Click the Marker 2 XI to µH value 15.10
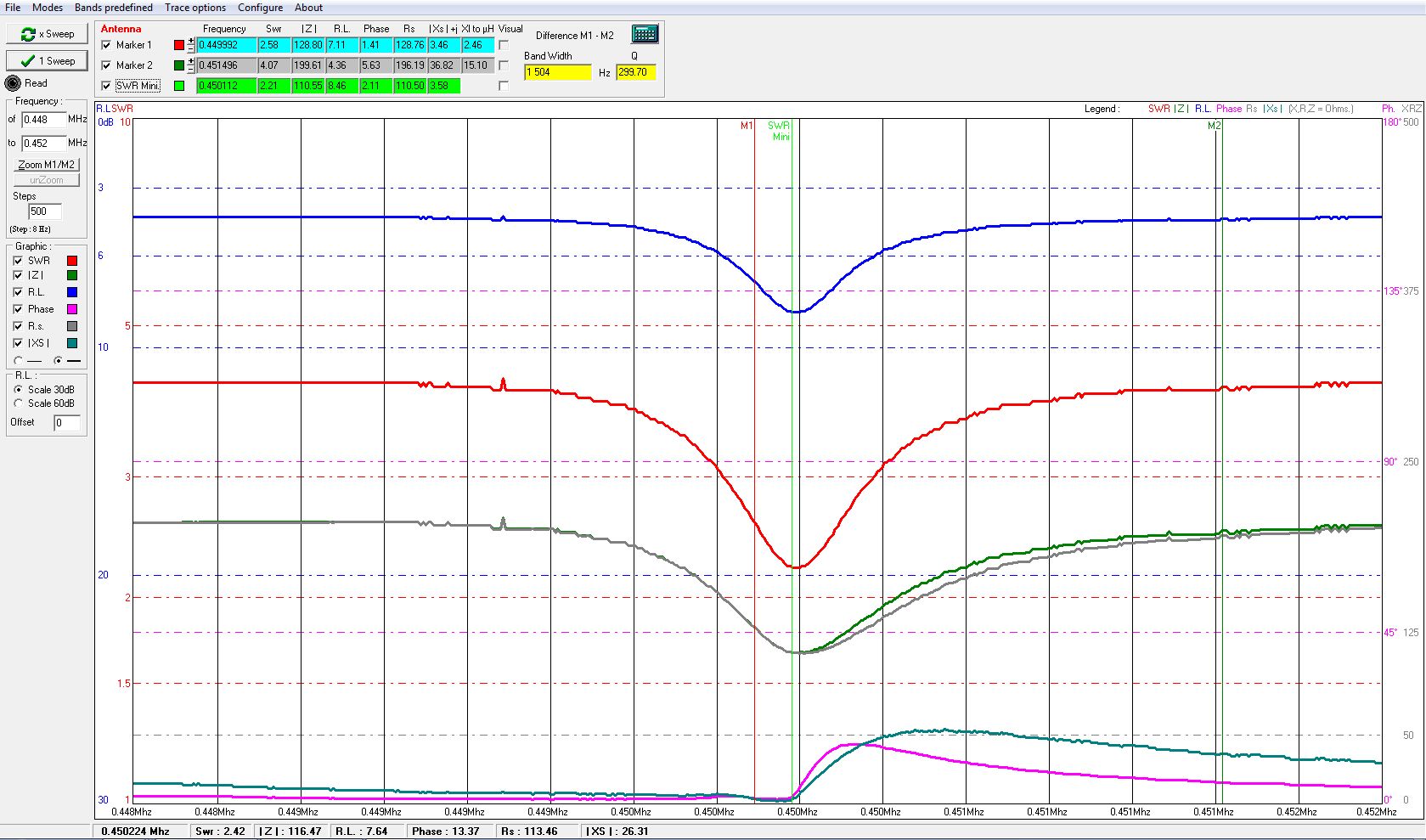This screenshot has width=1426, height=840. (x=478, y=65)
